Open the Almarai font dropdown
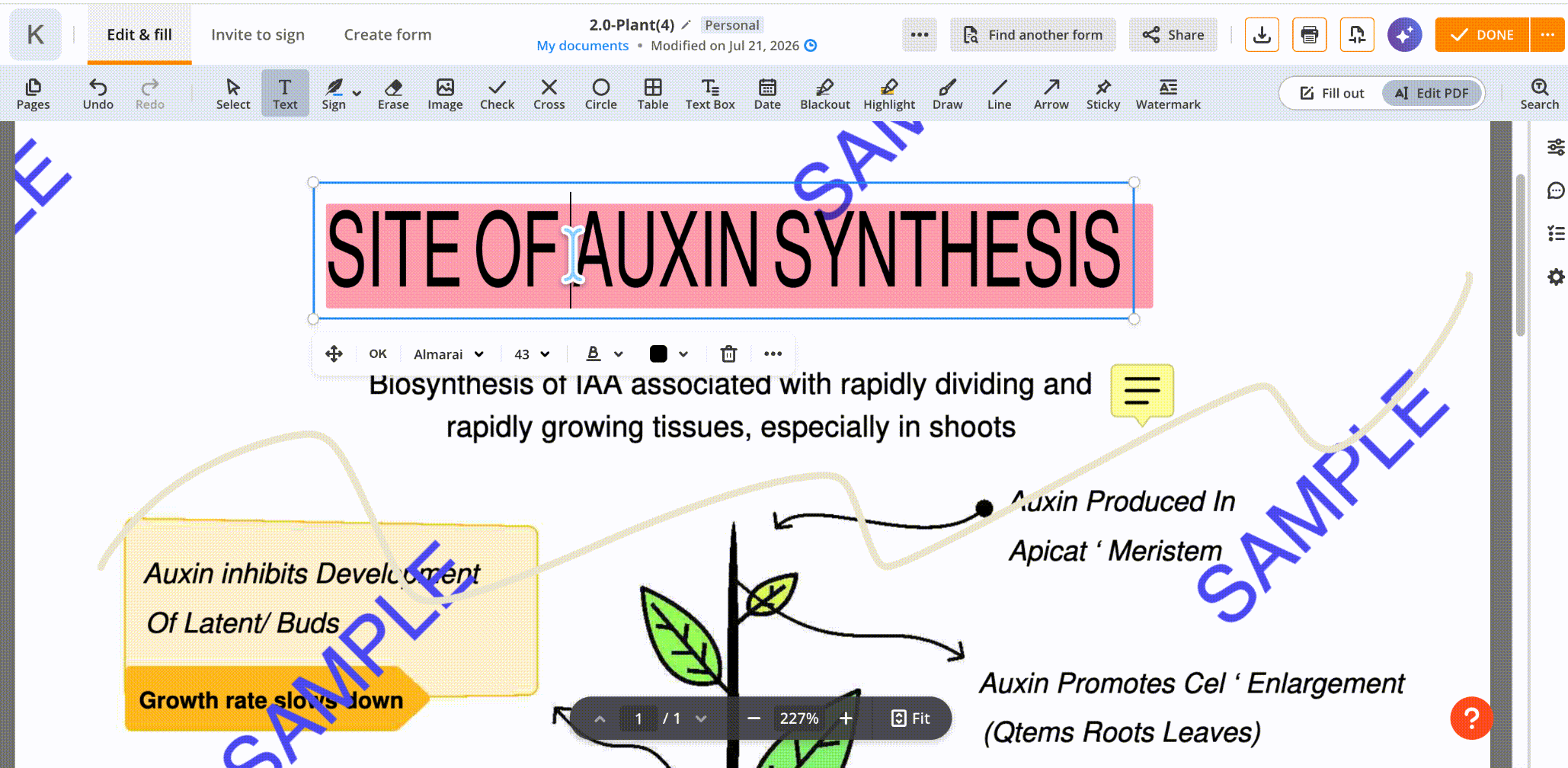 (449, 354)
